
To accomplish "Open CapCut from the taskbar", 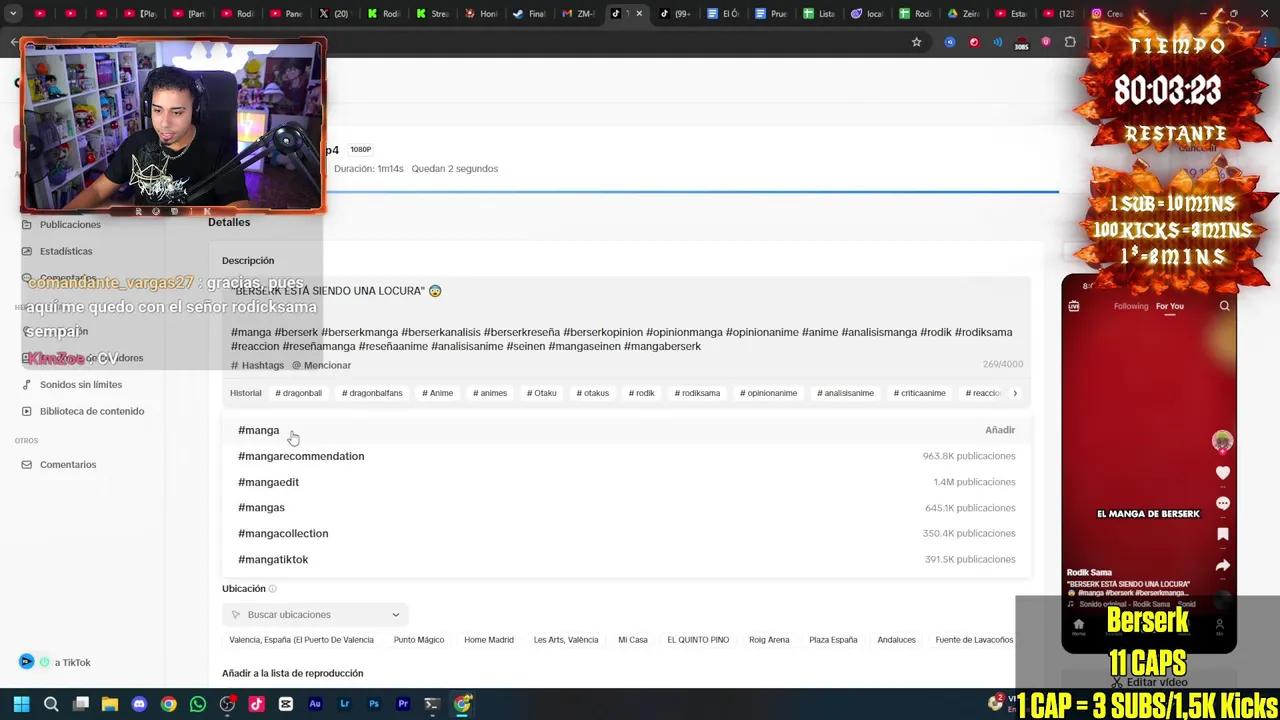I will pos(286,704).
